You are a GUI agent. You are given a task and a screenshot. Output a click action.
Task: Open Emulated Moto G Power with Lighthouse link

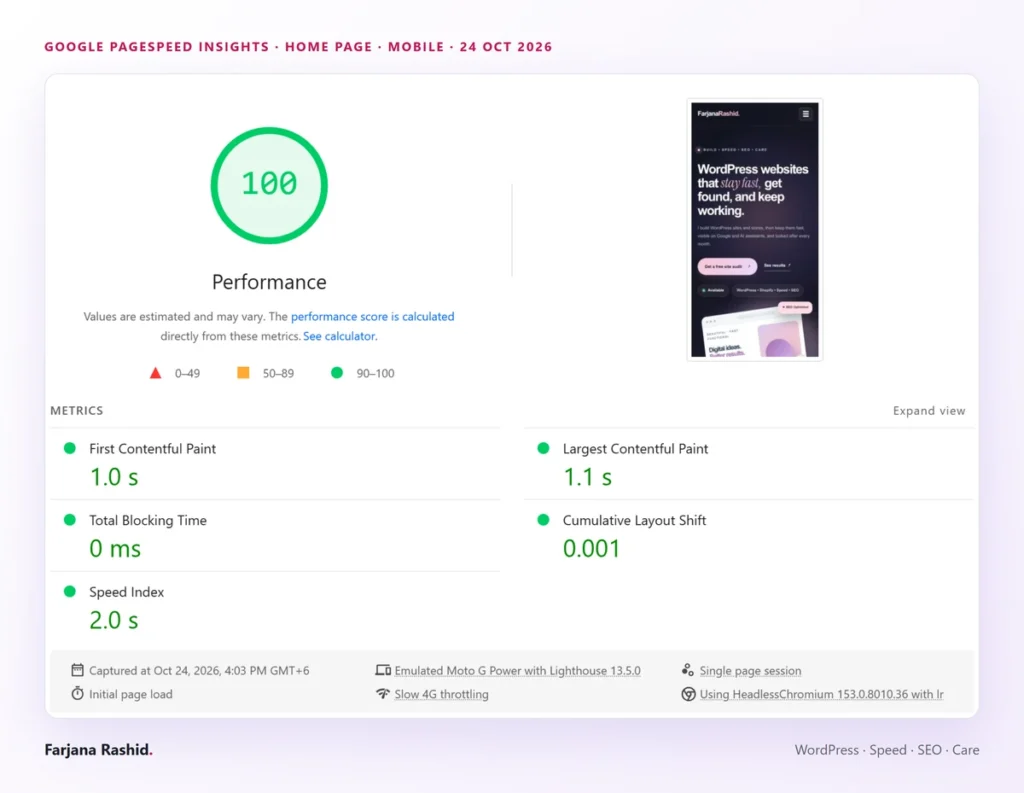click(x=517, y=670)
